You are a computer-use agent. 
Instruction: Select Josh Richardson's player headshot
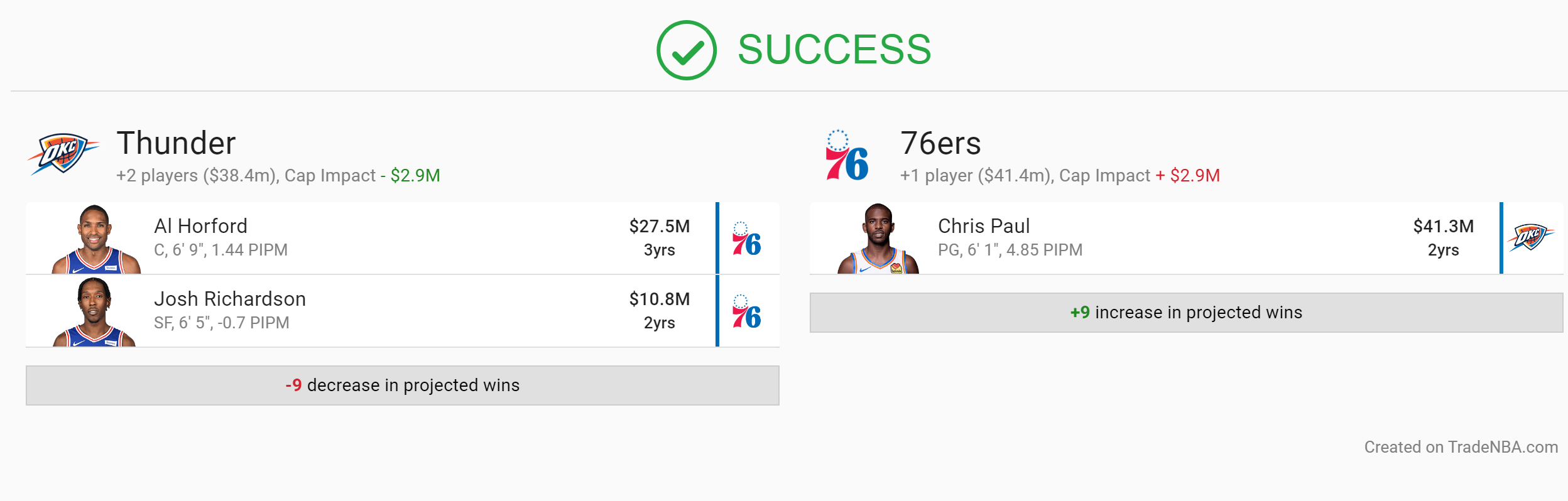(94, 312)
